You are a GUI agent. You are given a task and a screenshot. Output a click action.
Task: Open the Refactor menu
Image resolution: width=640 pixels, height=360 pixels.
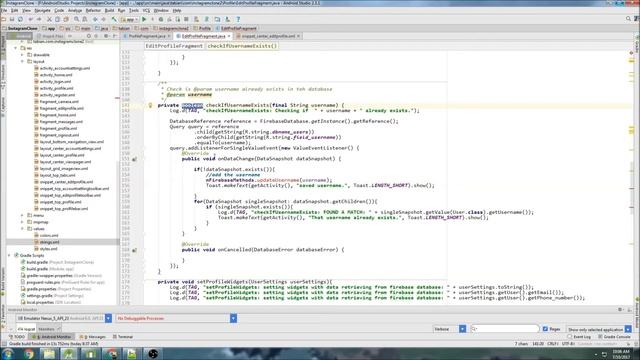pos(93,11)
